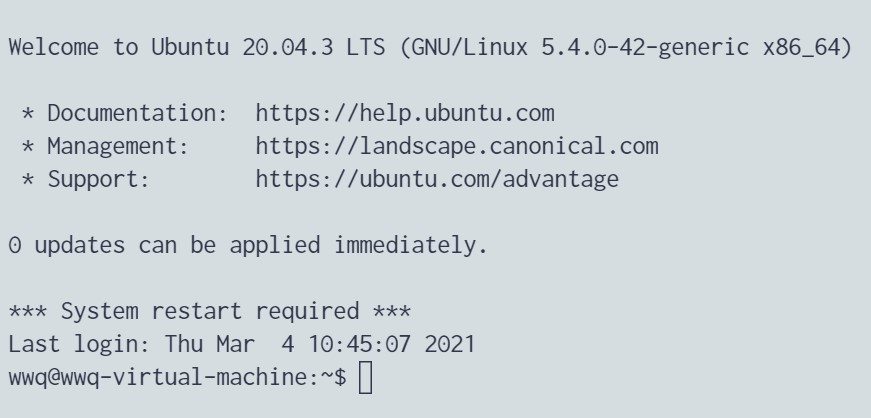Open the https://ubuntu.com/advantage support link
Screen dimensions: 871x418
coord(437,180)
